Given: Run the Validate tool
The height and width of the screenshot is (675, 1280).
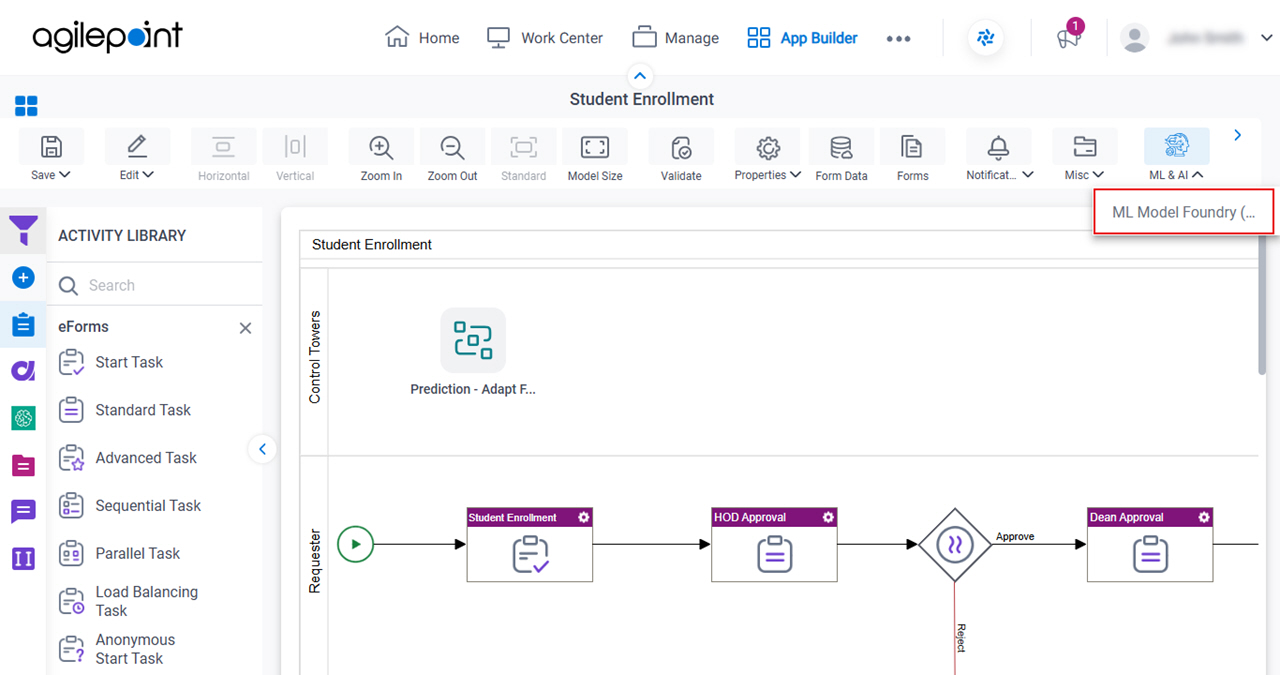Looking at the screenshot, I should click(681, 147).
